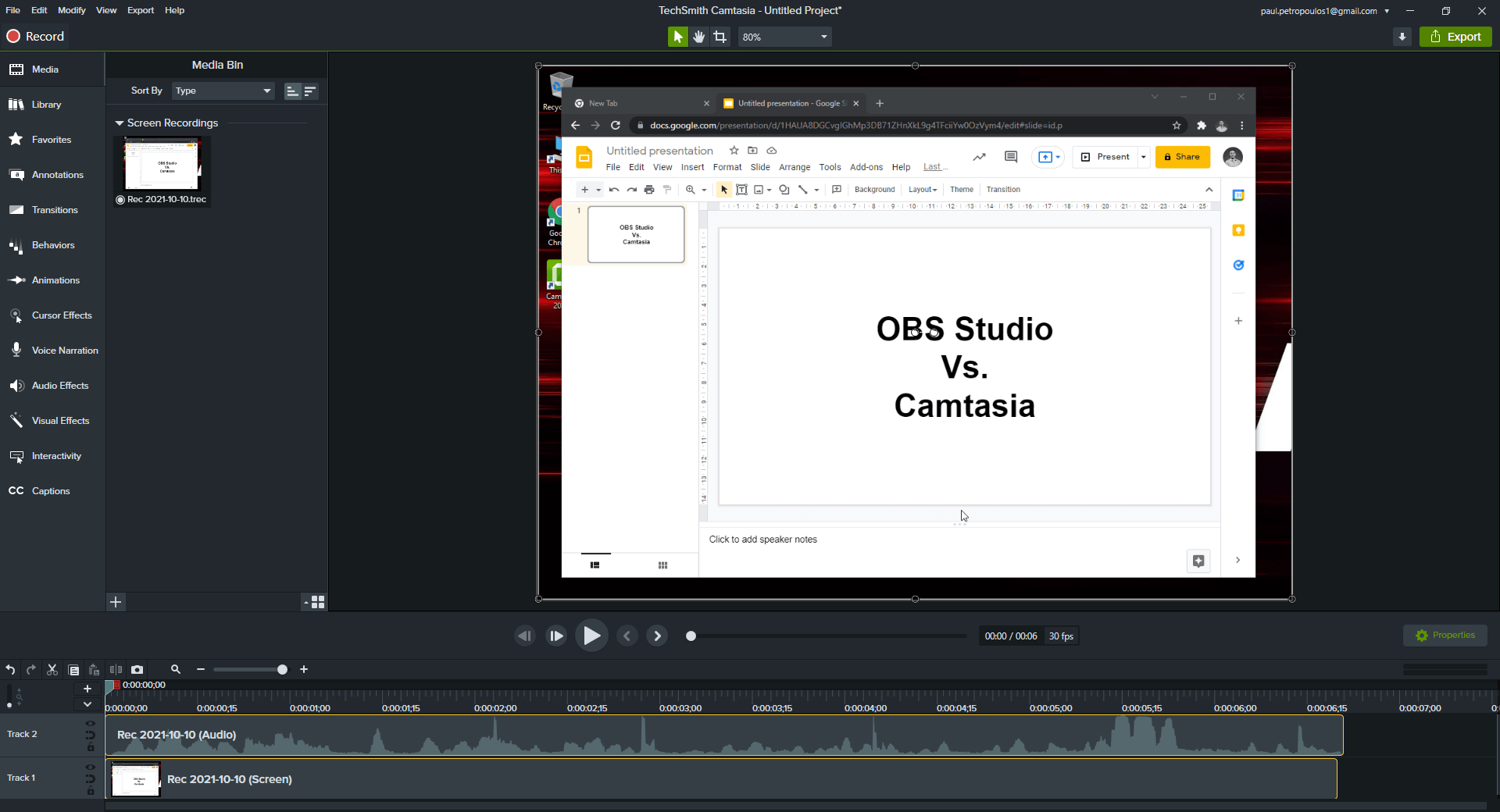Open the Edit menu

(x=39, y=10)
